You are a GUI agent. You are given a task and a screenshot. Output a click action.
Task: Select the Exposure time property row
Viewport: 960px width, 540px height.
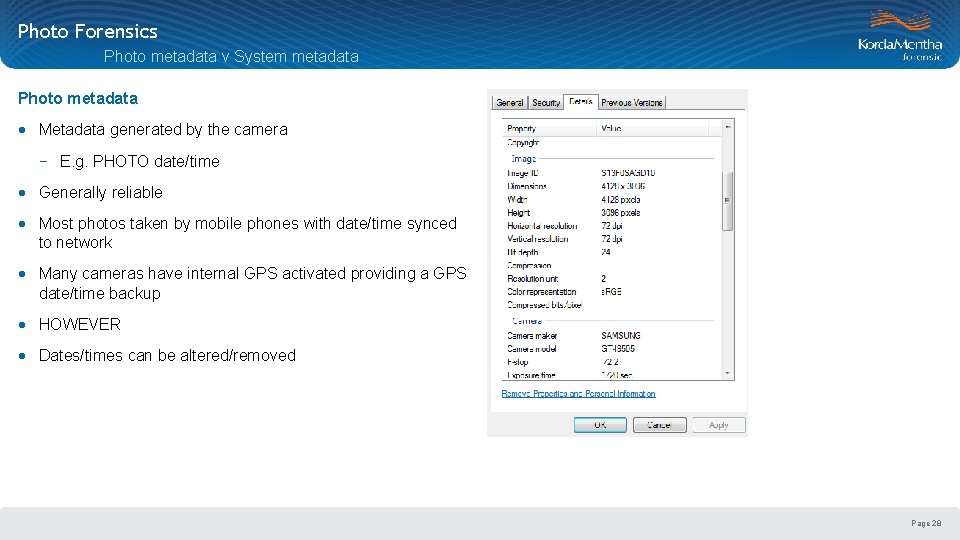pos(612,375)
